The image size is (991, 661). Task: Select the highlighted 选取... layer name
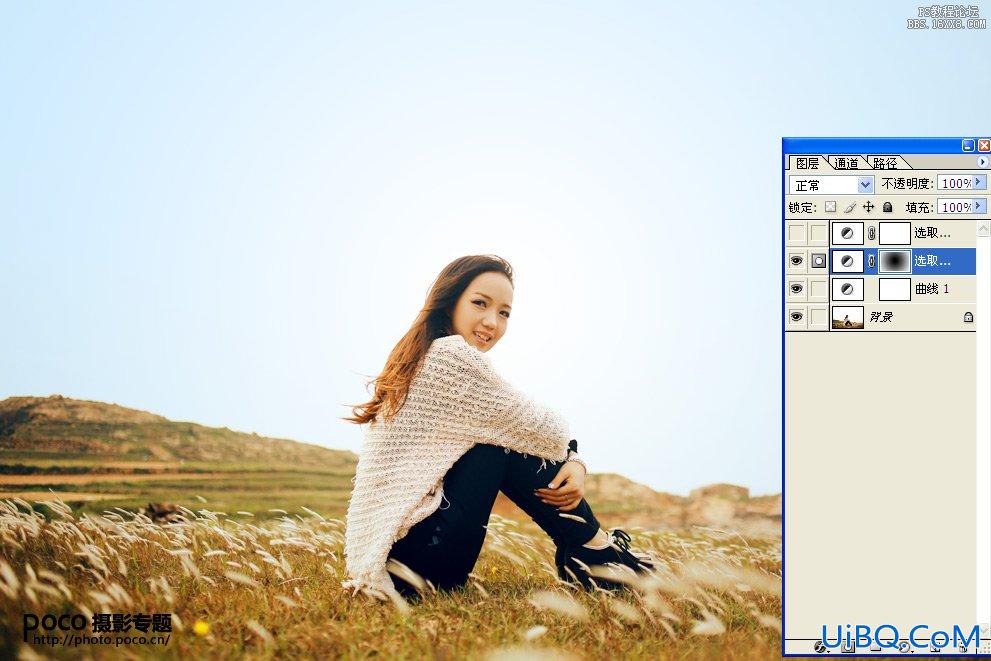pos(932,260)
